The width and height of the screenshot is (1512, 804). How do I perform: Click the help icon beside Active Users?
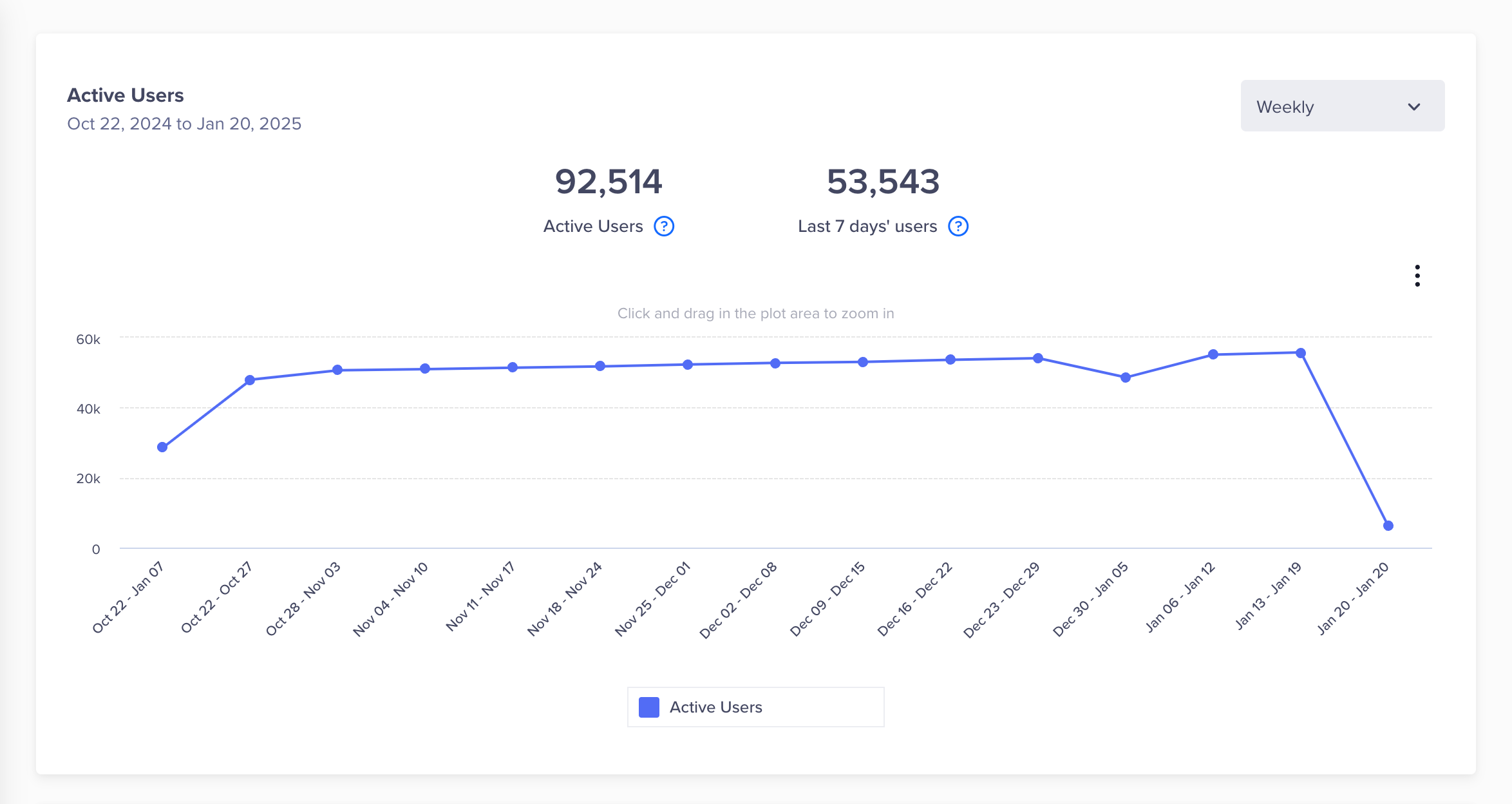point(664,226)
